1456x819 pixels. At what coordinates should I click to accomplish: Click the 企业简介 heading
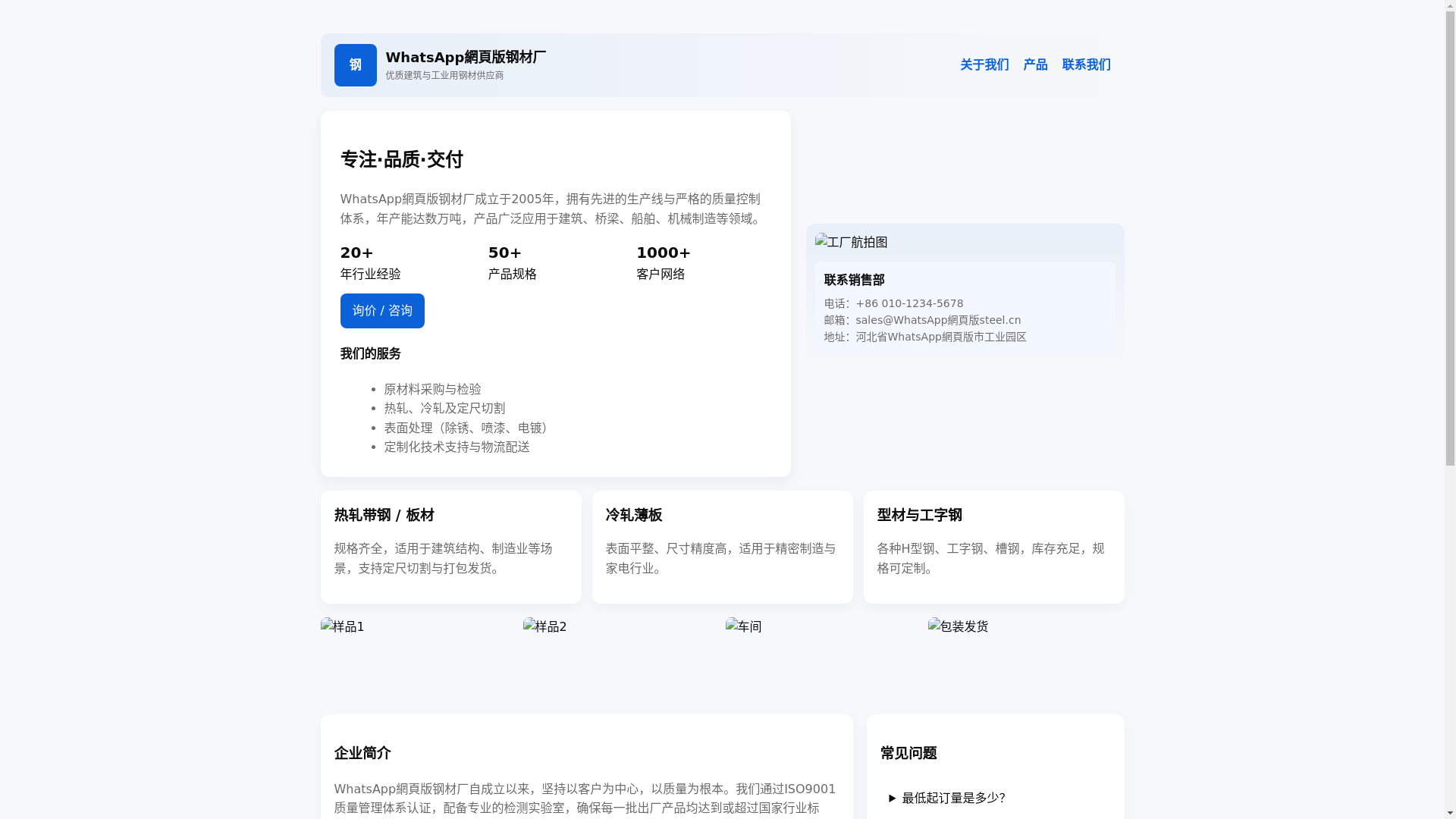[x=362, y=753]
